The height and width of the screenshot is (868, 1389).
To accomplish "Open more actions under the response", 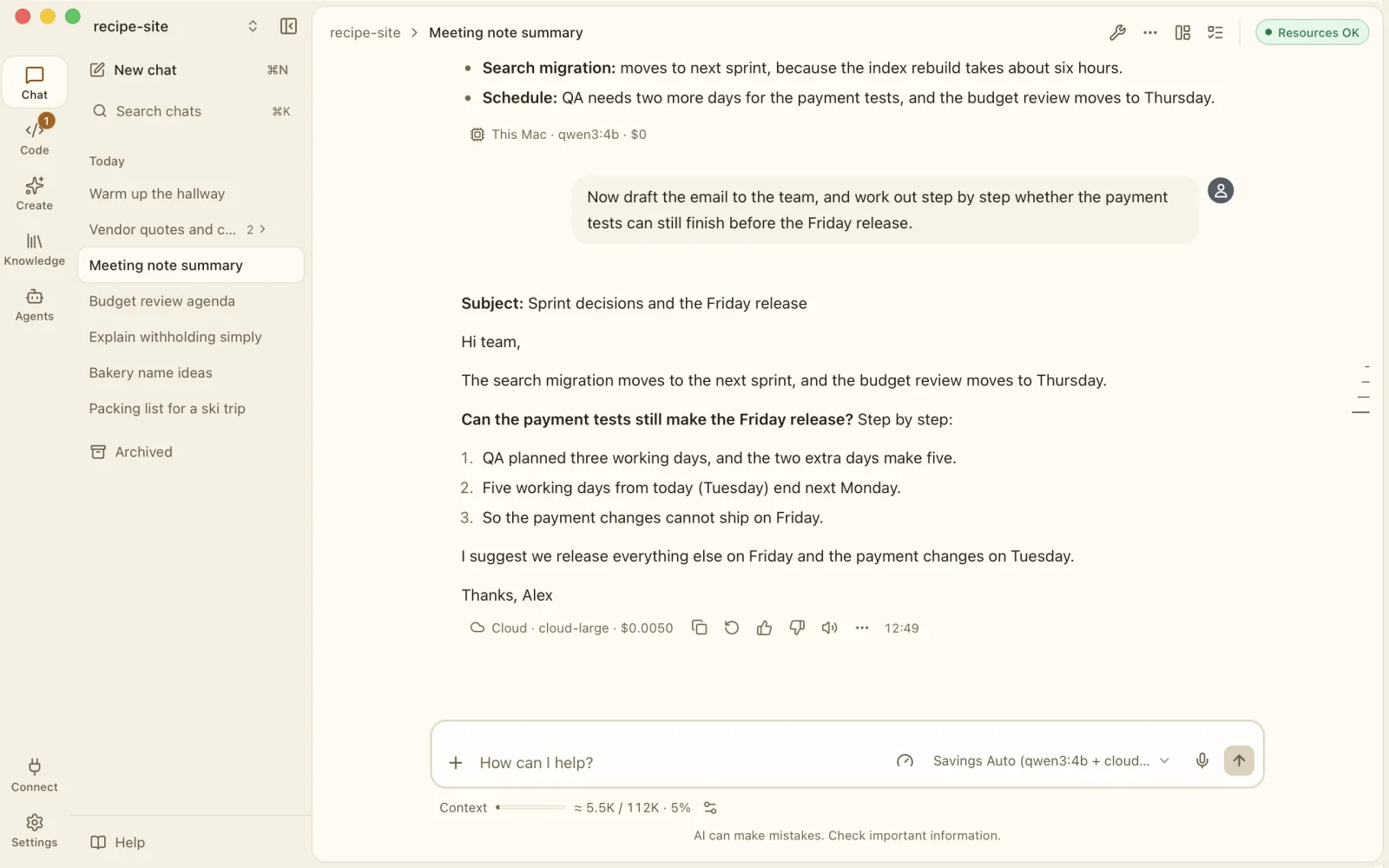I will tap(862, 628).
